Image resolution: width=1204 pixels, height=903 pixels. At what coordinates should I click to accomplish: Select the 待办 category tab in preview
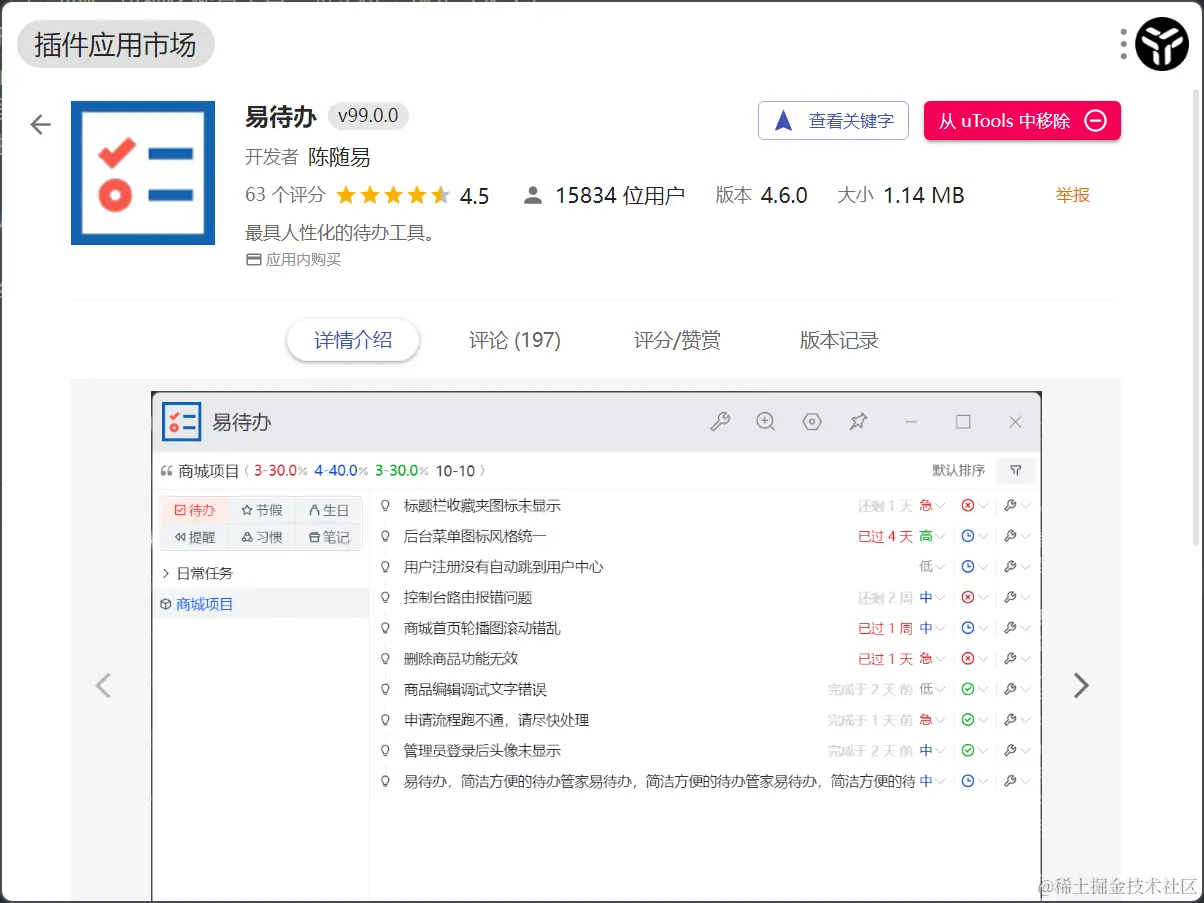[194, 510]
